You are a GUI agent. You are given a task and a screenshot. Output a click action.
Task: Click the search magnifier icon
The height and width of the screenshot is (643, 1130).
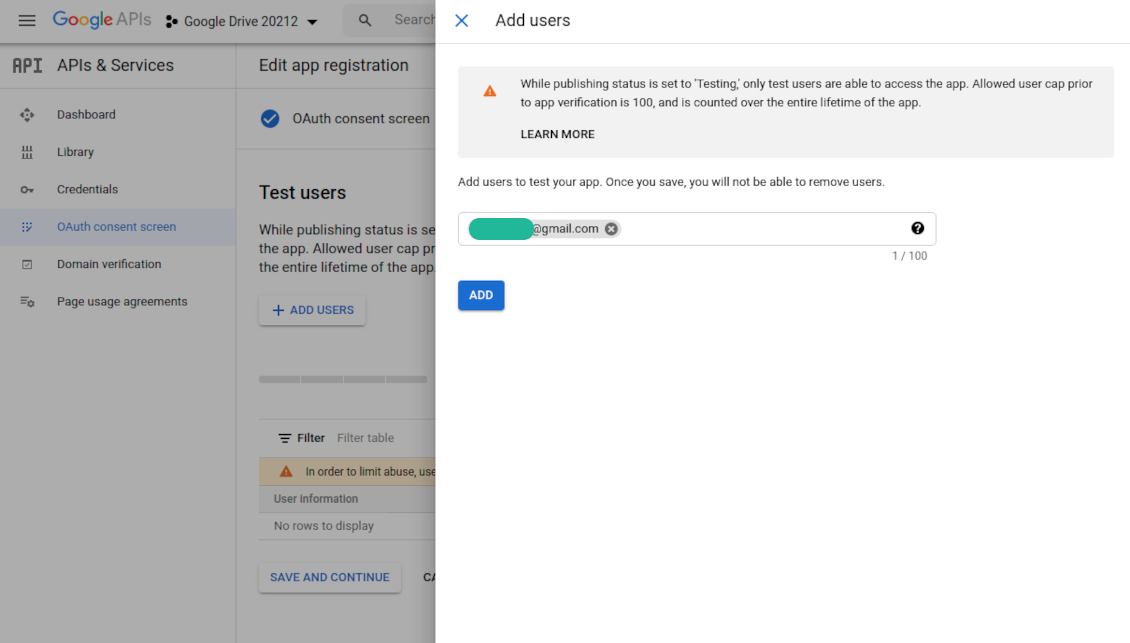pyautogui.click(x=365, y=21)
